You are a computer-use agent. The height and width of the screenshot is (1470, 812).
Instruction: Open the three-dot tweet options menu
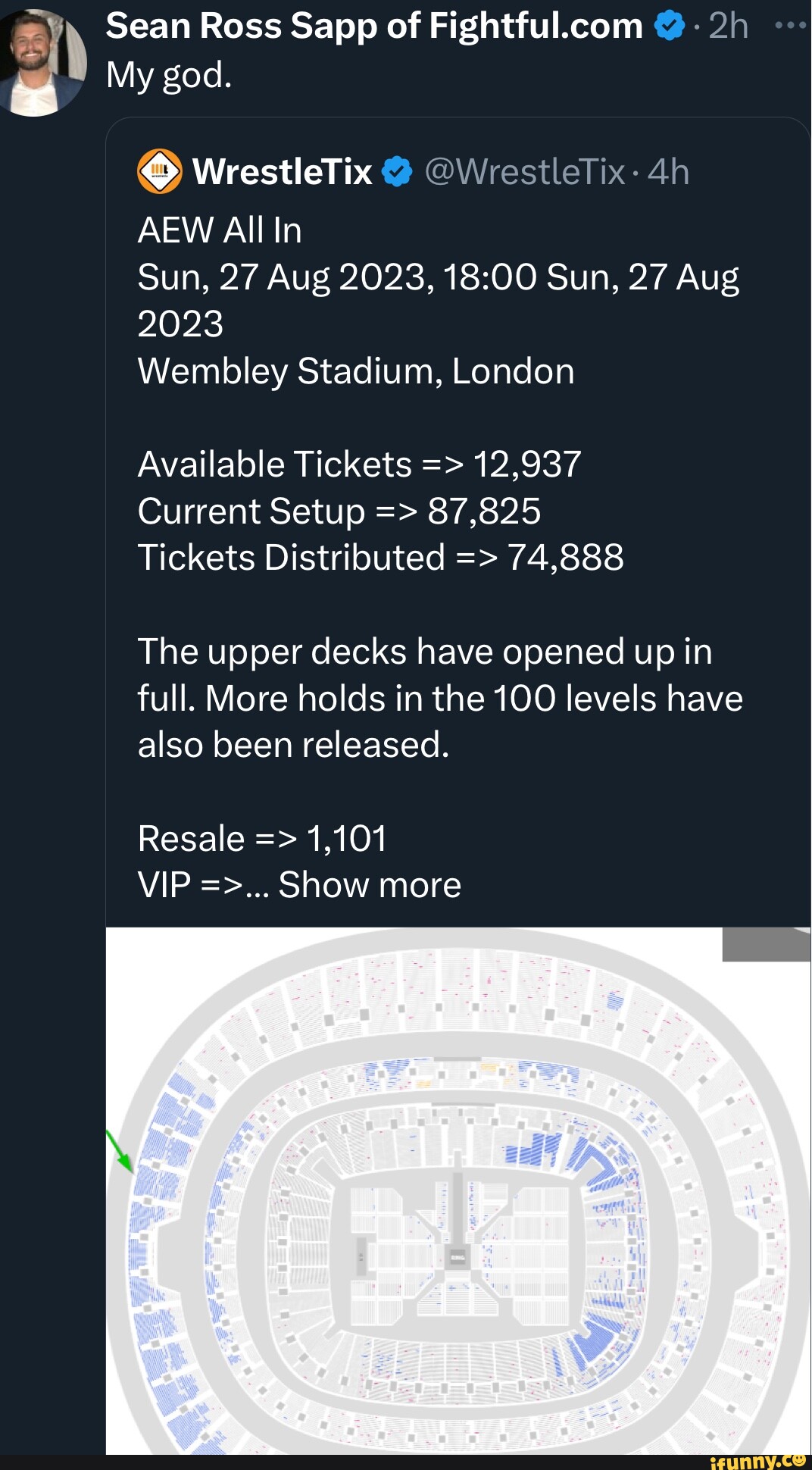click(791, 26)
